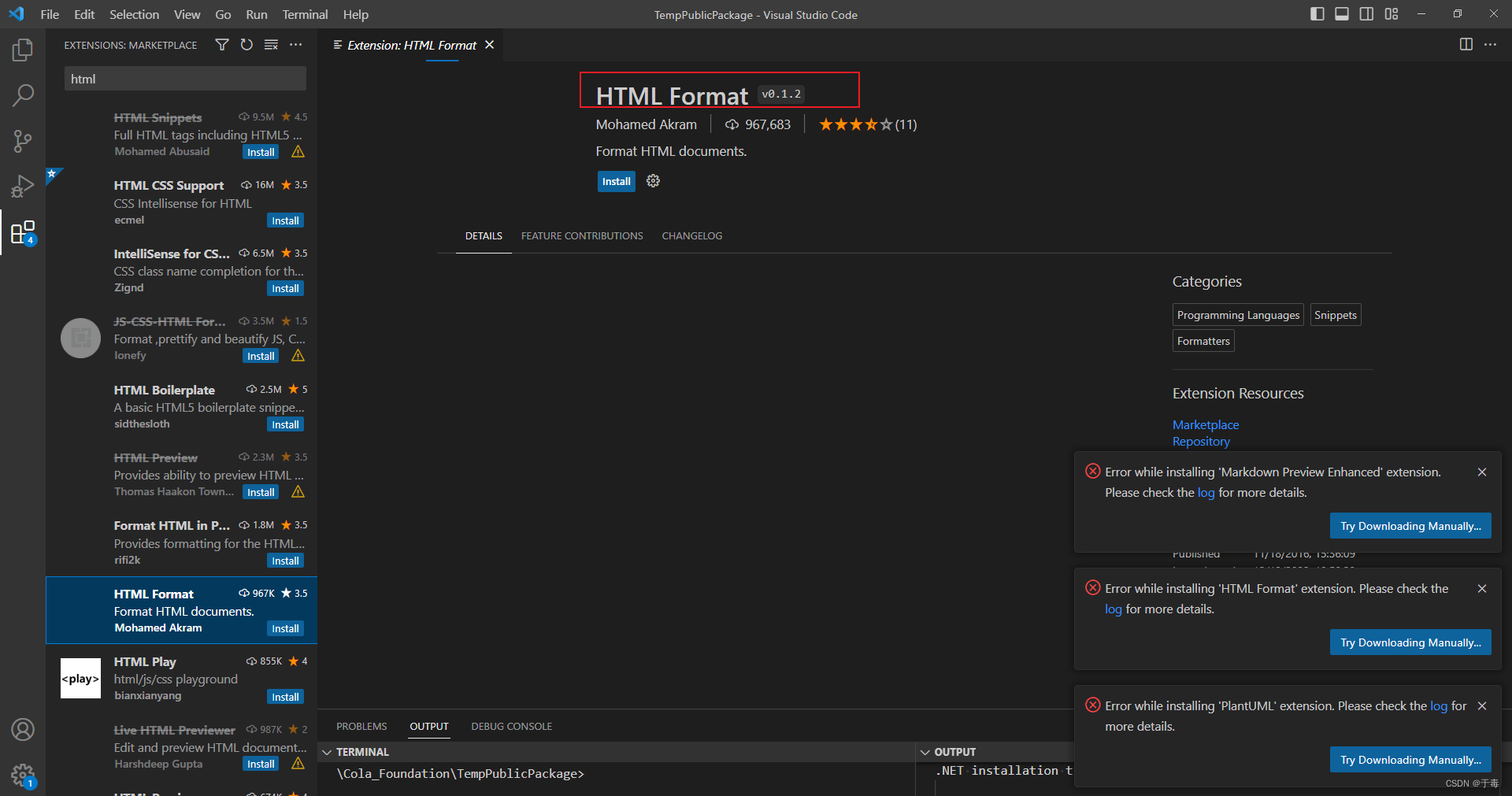The image size is (1512, 796).
Task: Dismiss the Markdown Preview Enhanced error notification
Action: tap(1482, 472)
